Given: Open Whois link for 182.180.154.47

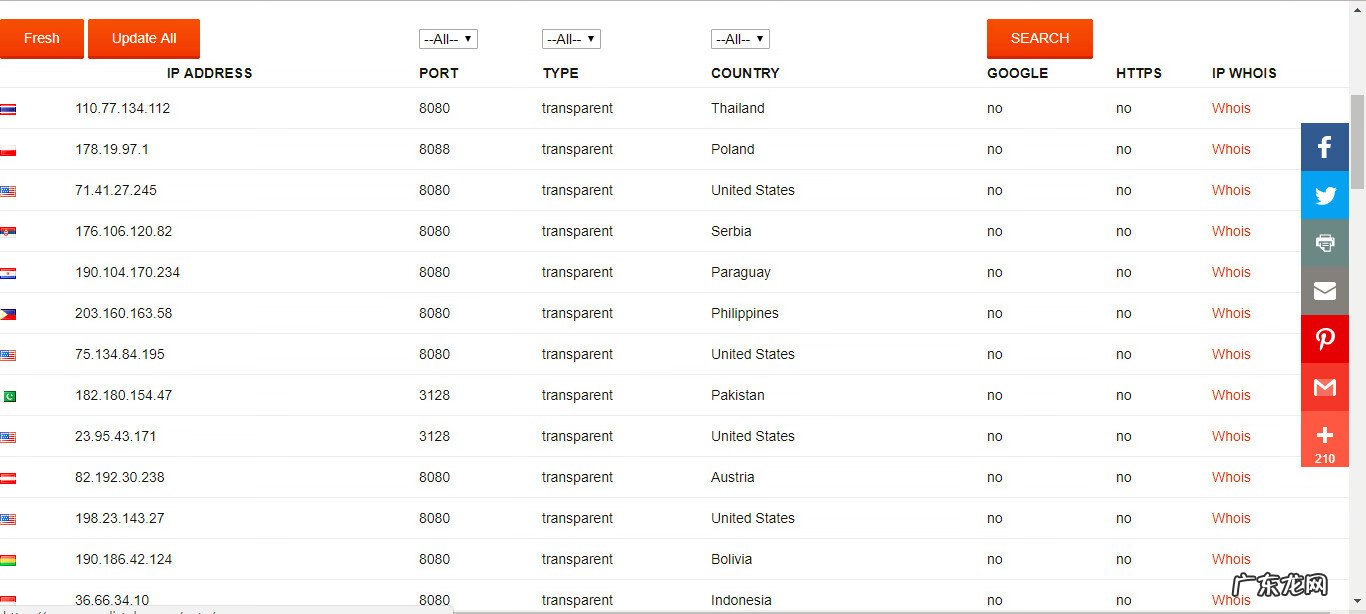Looking at the screenshot, I should click(1231, 396).
